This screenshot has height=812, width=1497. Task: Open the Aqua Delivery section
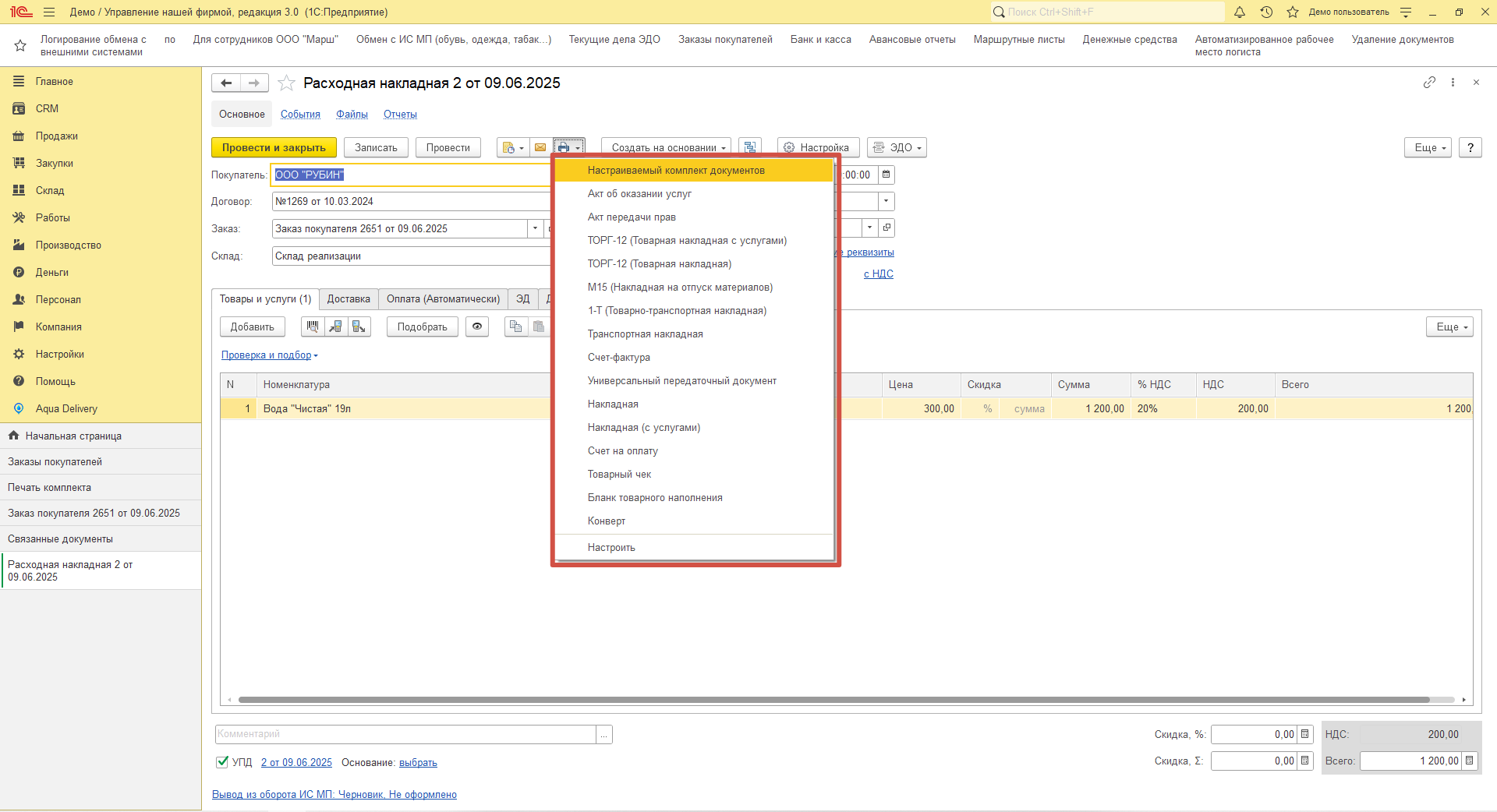point(66,408)
